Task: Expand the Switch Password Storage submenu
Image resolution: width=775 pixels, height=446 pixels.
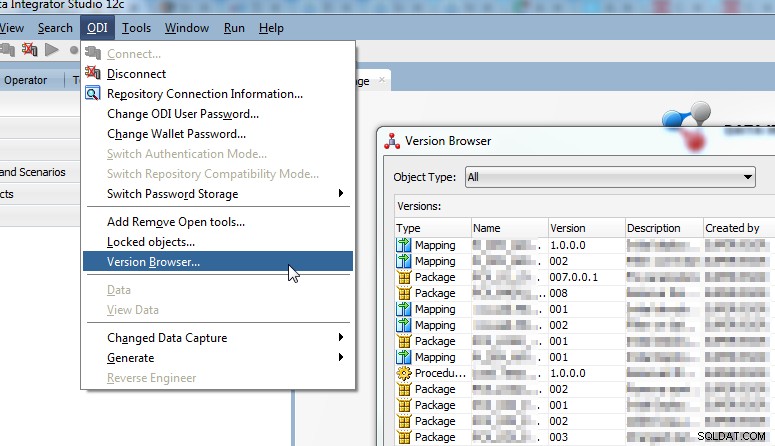Action: [341, 193]
